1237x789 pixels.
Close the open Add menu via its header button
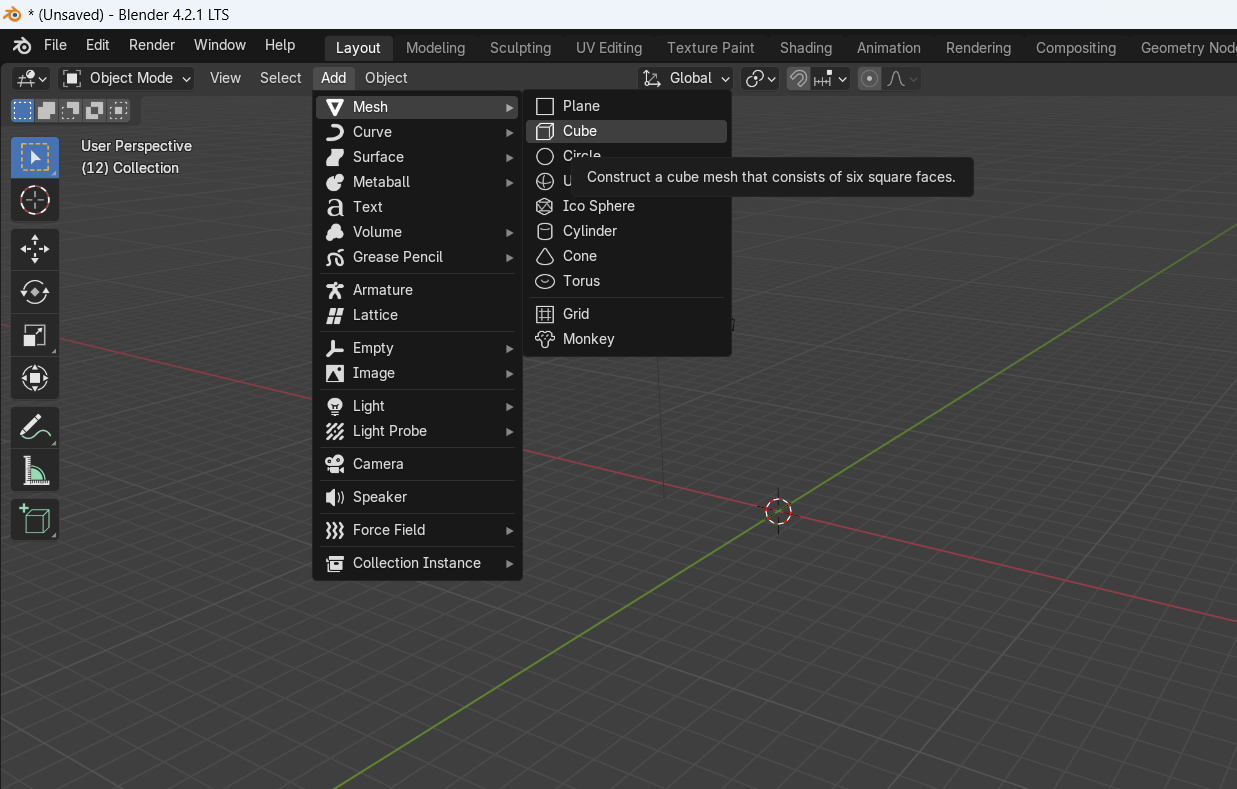(x=334, y=78)
